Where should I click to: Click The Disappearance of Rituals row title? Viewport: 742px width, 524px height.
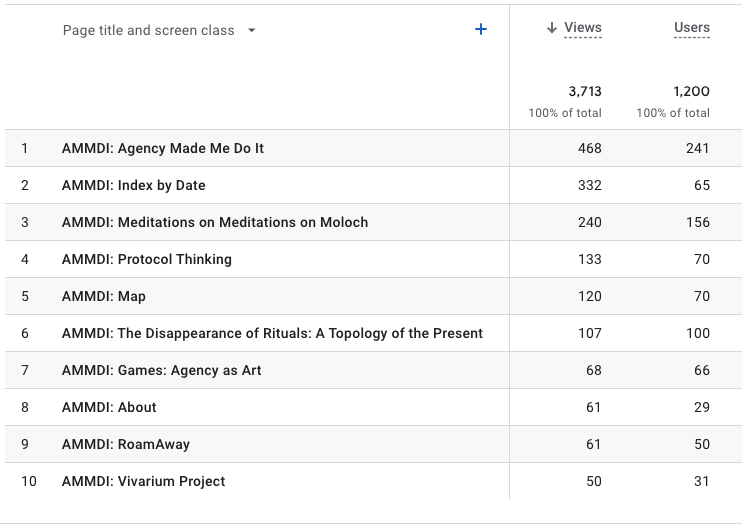[x=272, y=333]
